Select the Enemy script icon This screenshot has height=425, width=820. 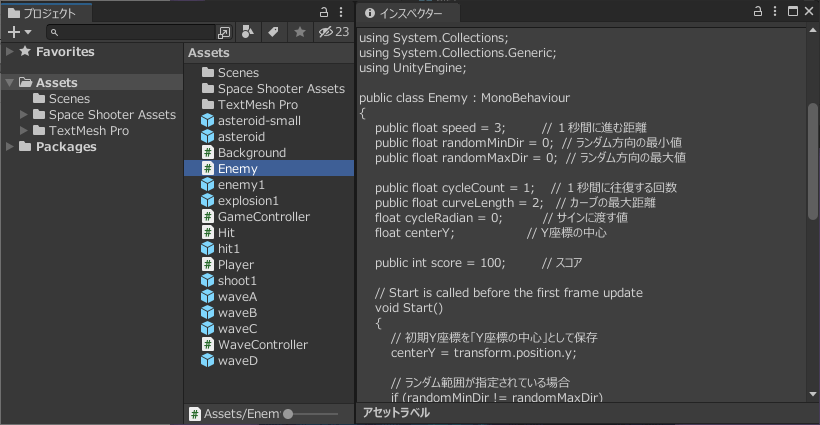[208, 168]
